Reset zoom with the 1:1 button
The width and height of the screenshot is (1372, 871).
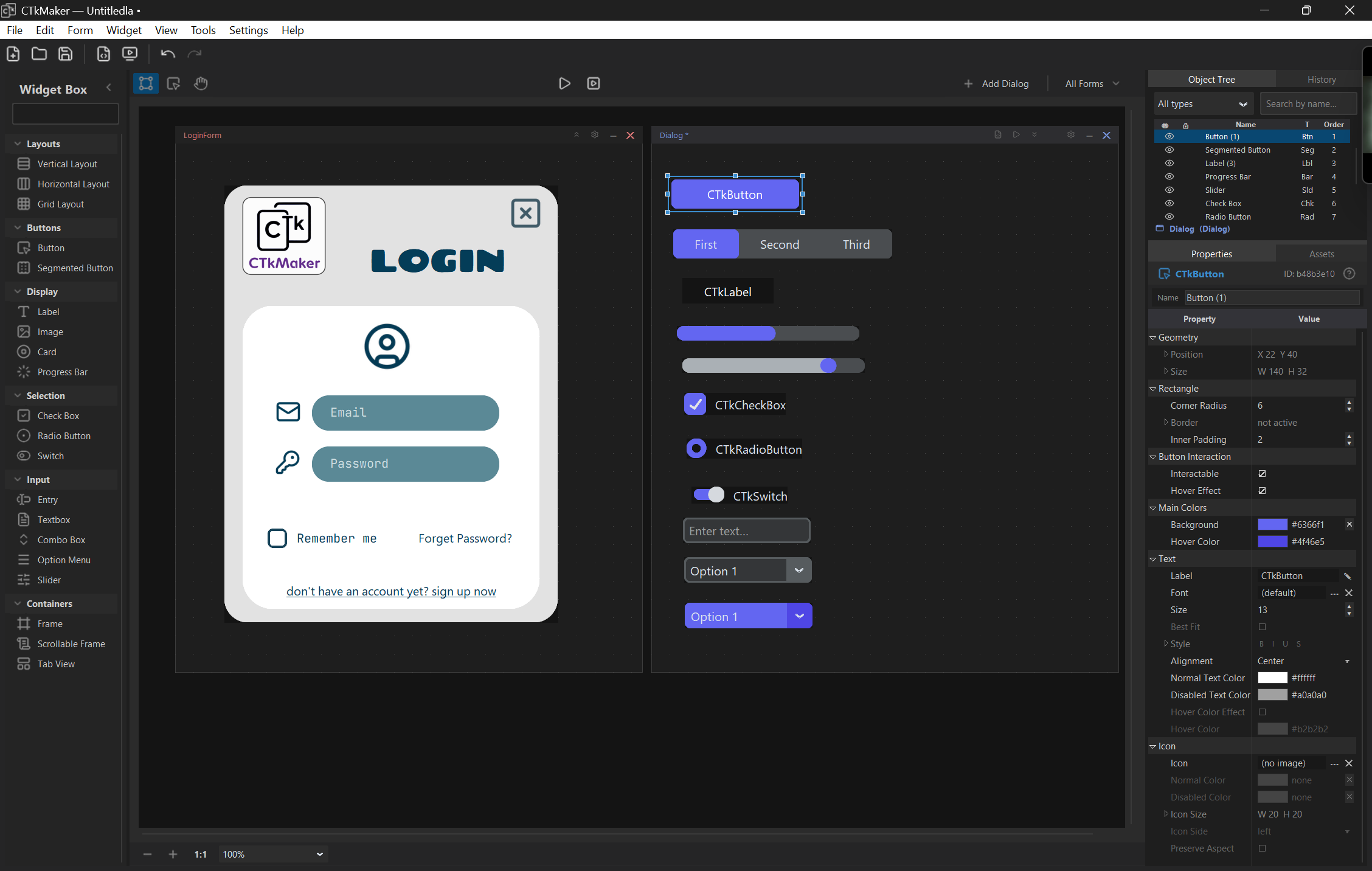201,855
